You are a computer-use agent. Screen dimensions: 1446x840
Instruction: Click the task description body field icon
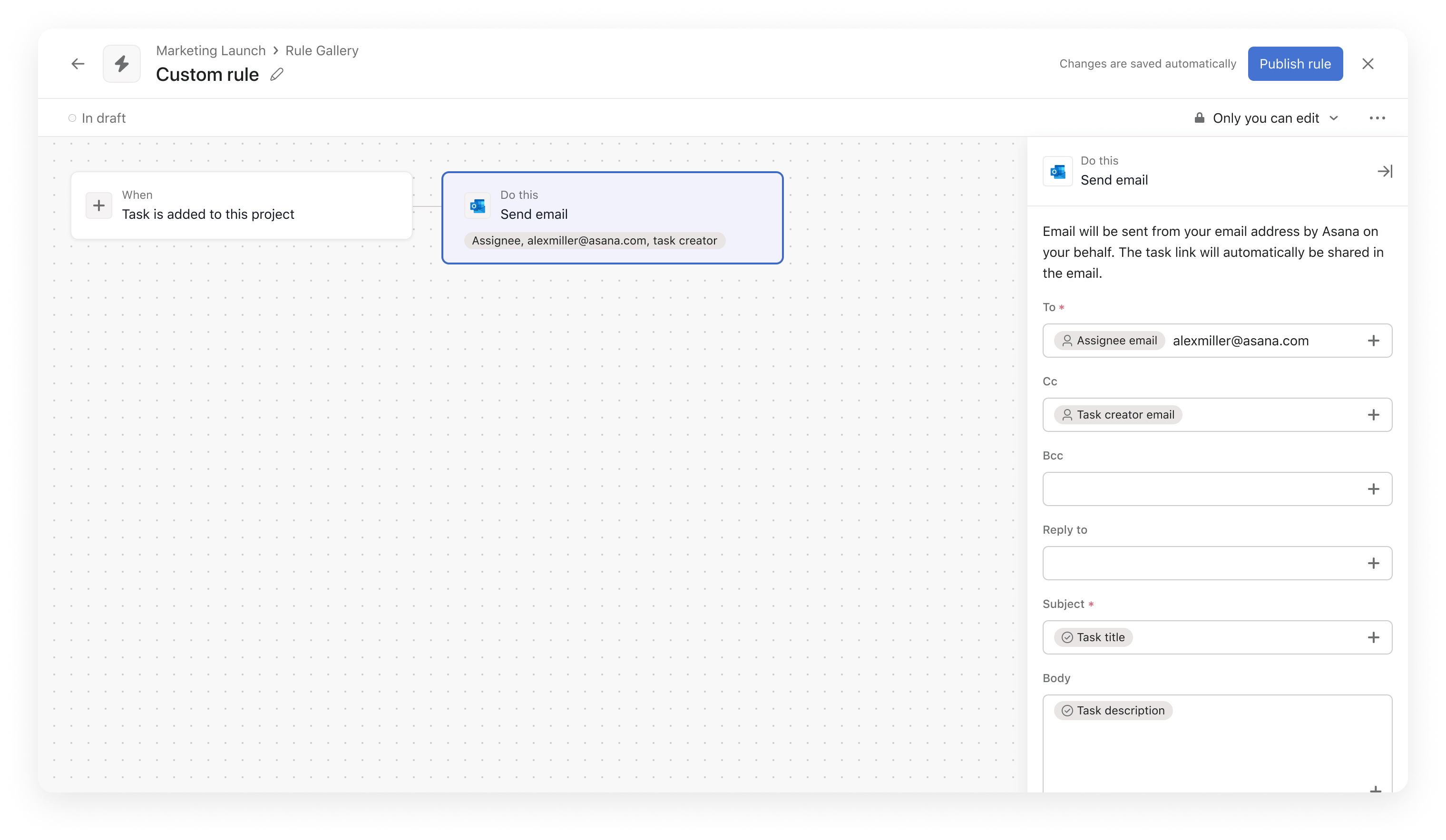[1067, 710]
